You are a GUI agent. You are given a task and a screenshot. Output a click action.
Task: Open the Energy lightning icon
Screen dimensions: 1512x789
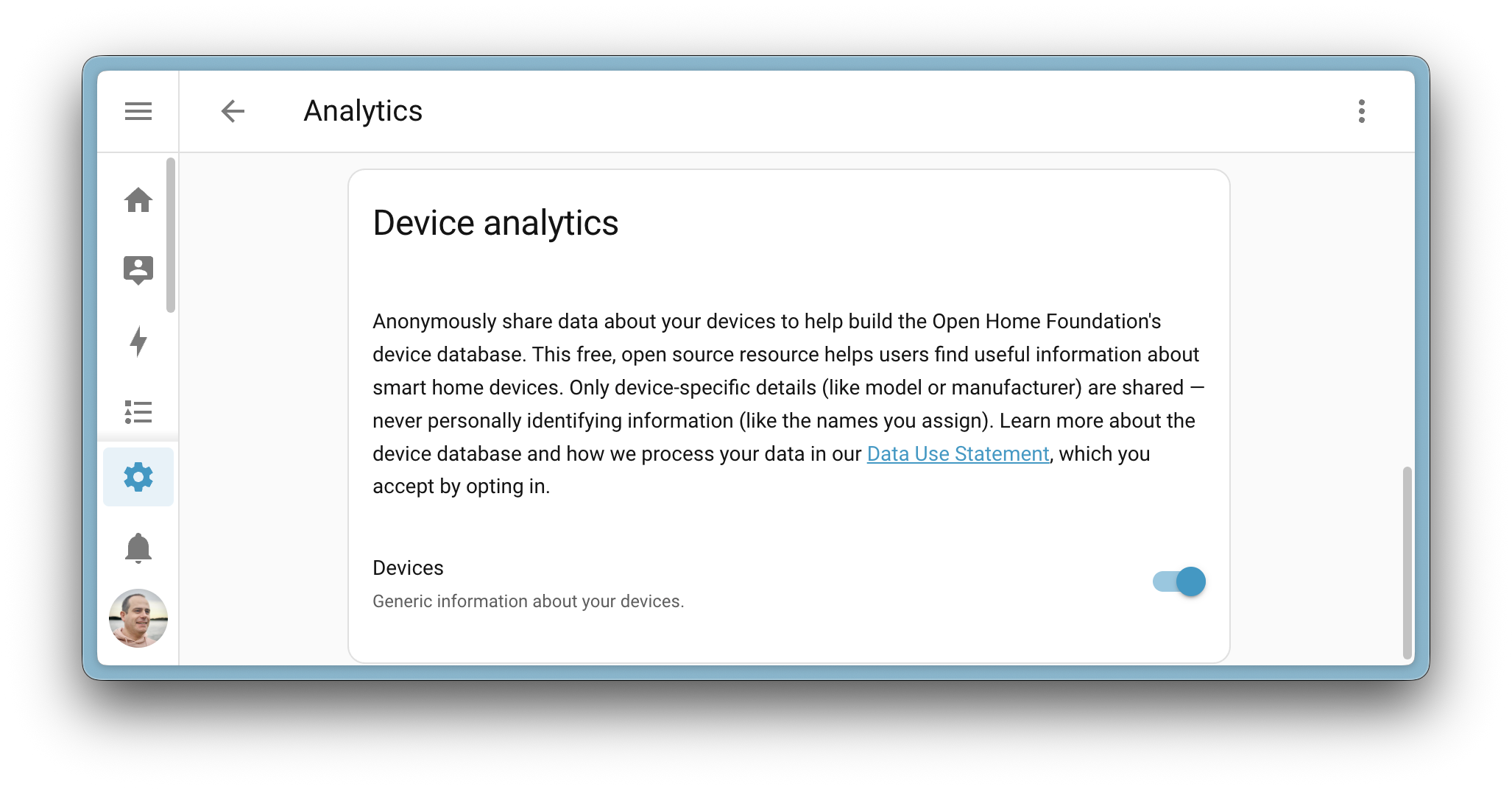click(x=138, y=341)
